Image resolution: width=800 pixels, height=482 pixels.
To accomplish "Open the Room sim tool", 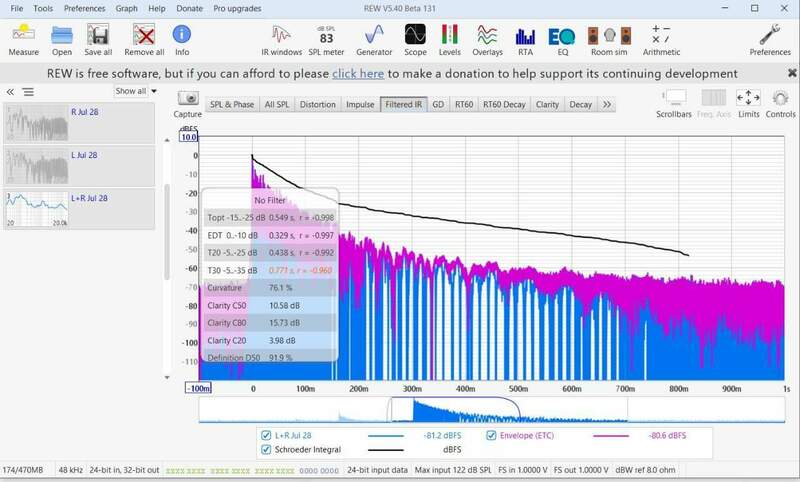I will 609,40.
